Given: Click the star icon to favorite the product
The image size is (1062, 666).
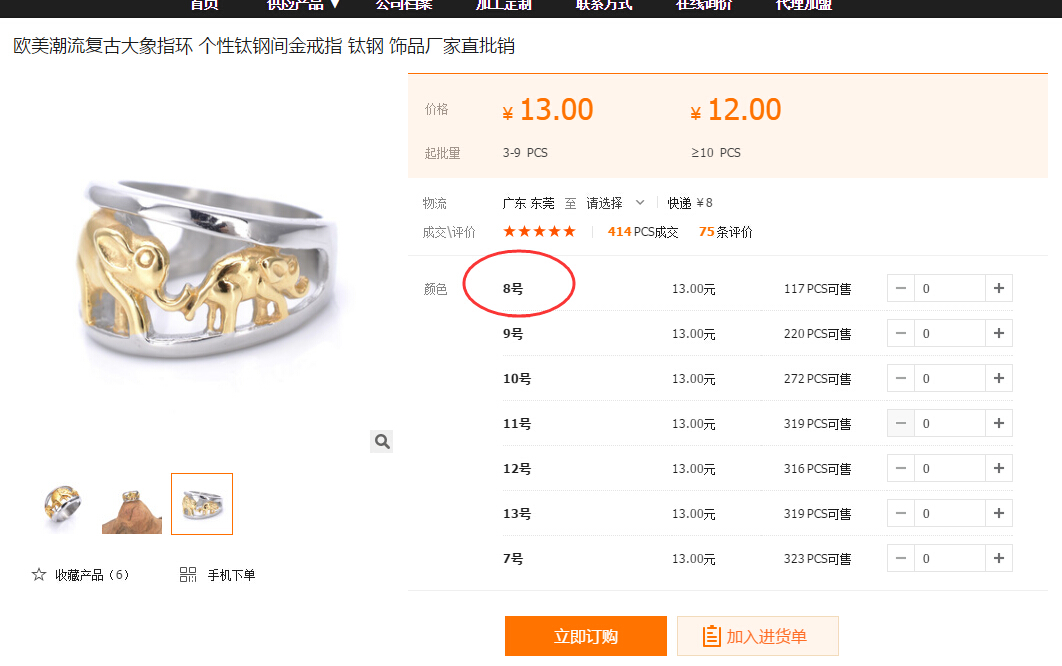Looking at the screenshot, I should [39, 575].
